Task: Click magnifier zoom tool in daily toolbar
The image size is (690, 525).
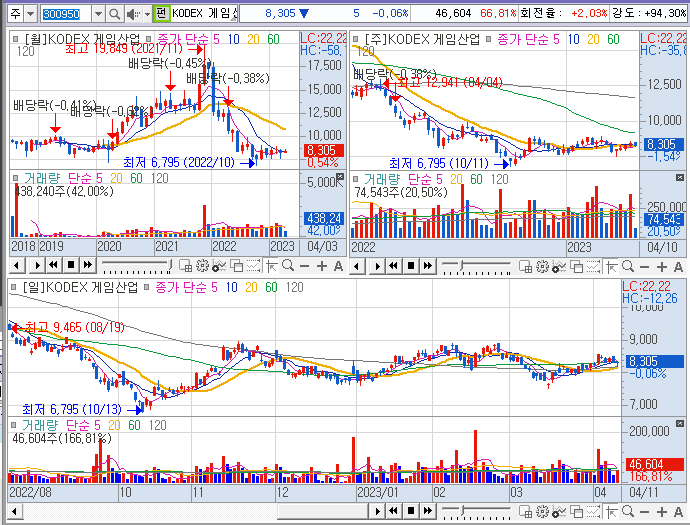Action: (x=628, y=511)
